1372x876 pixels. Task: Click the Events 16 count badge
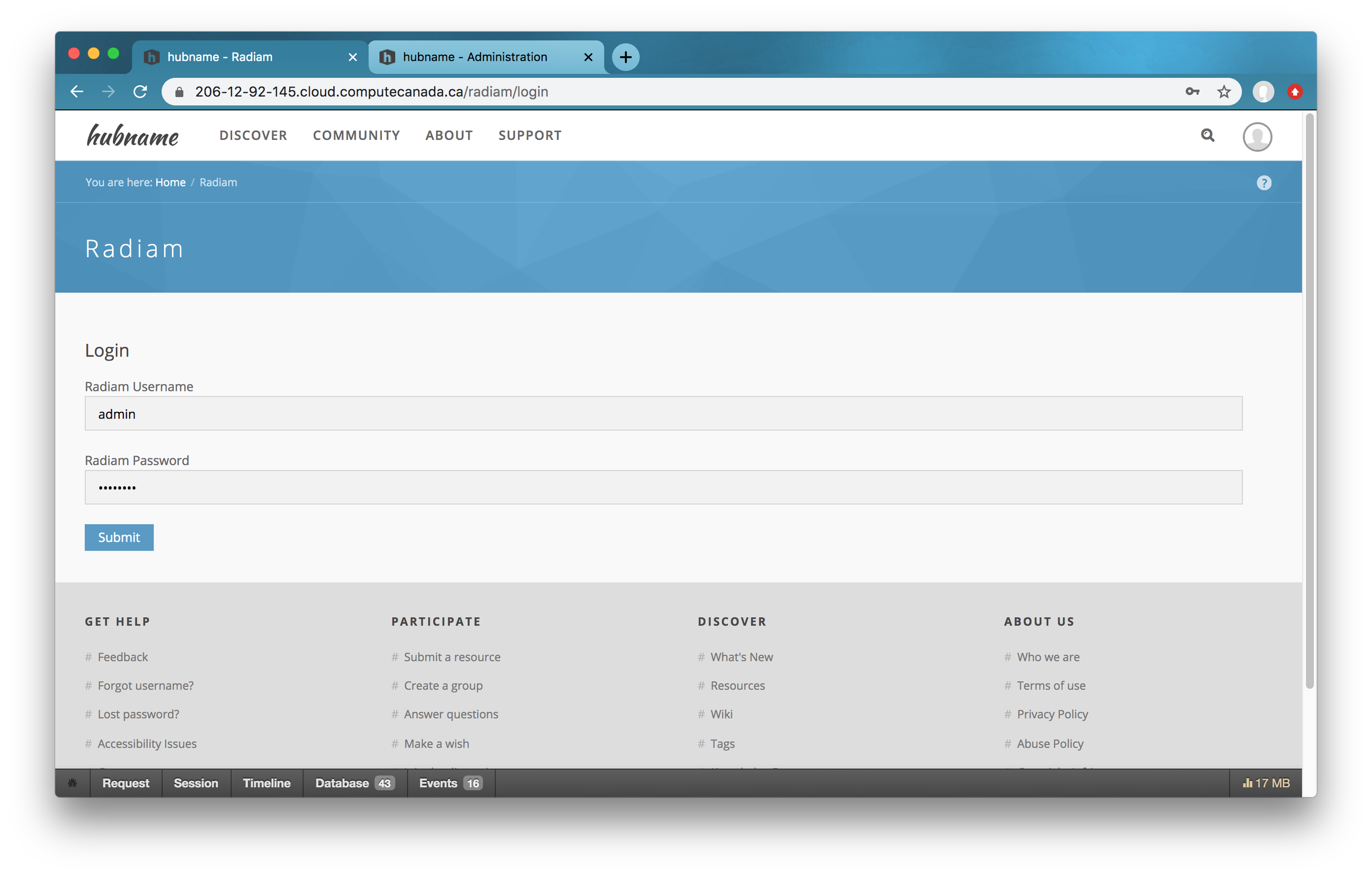pyautogui.click(x=473, y=783)
